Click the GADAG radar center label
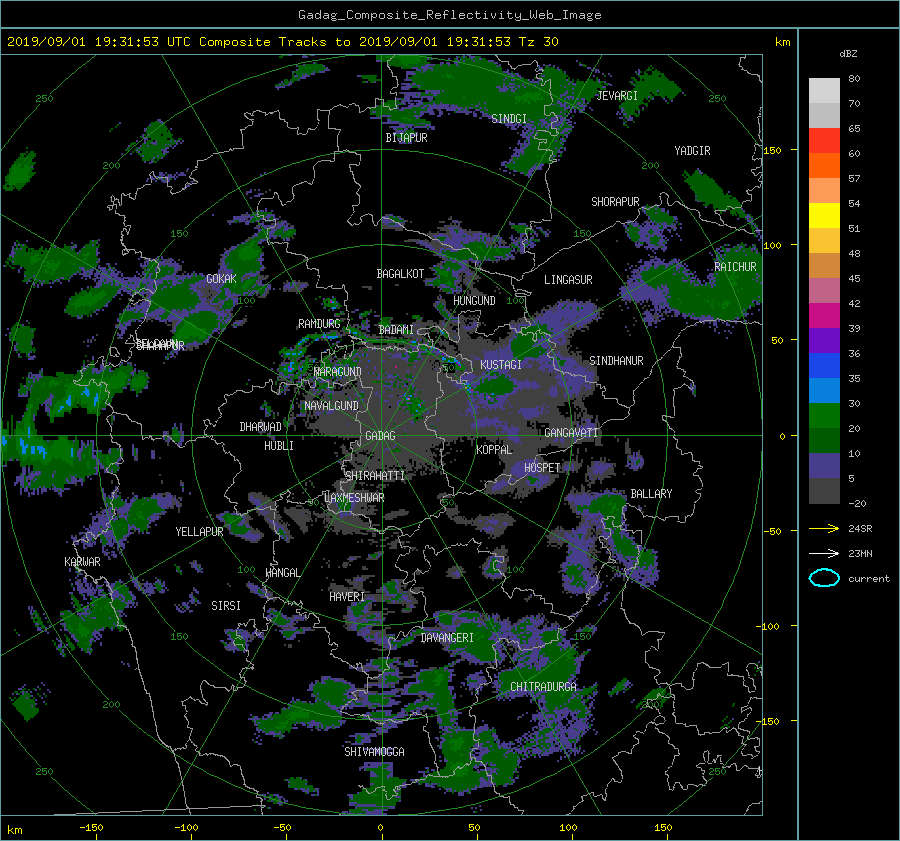The image size is (900, 841). (x=380, y=436)
